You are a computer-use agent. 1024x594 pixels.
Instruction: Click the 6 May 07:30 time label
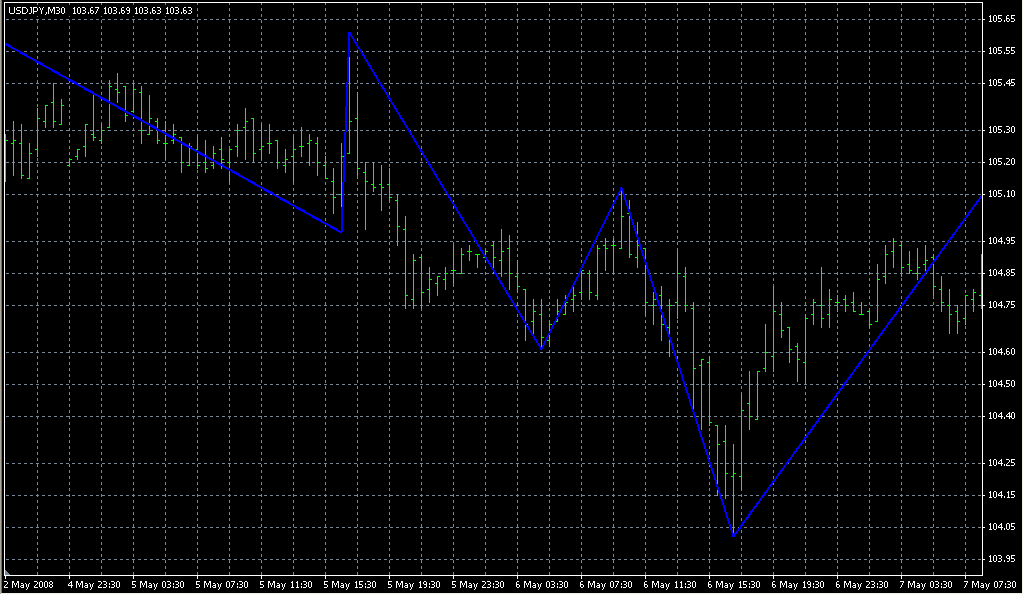pyautogui.click(x=606, y=585)
